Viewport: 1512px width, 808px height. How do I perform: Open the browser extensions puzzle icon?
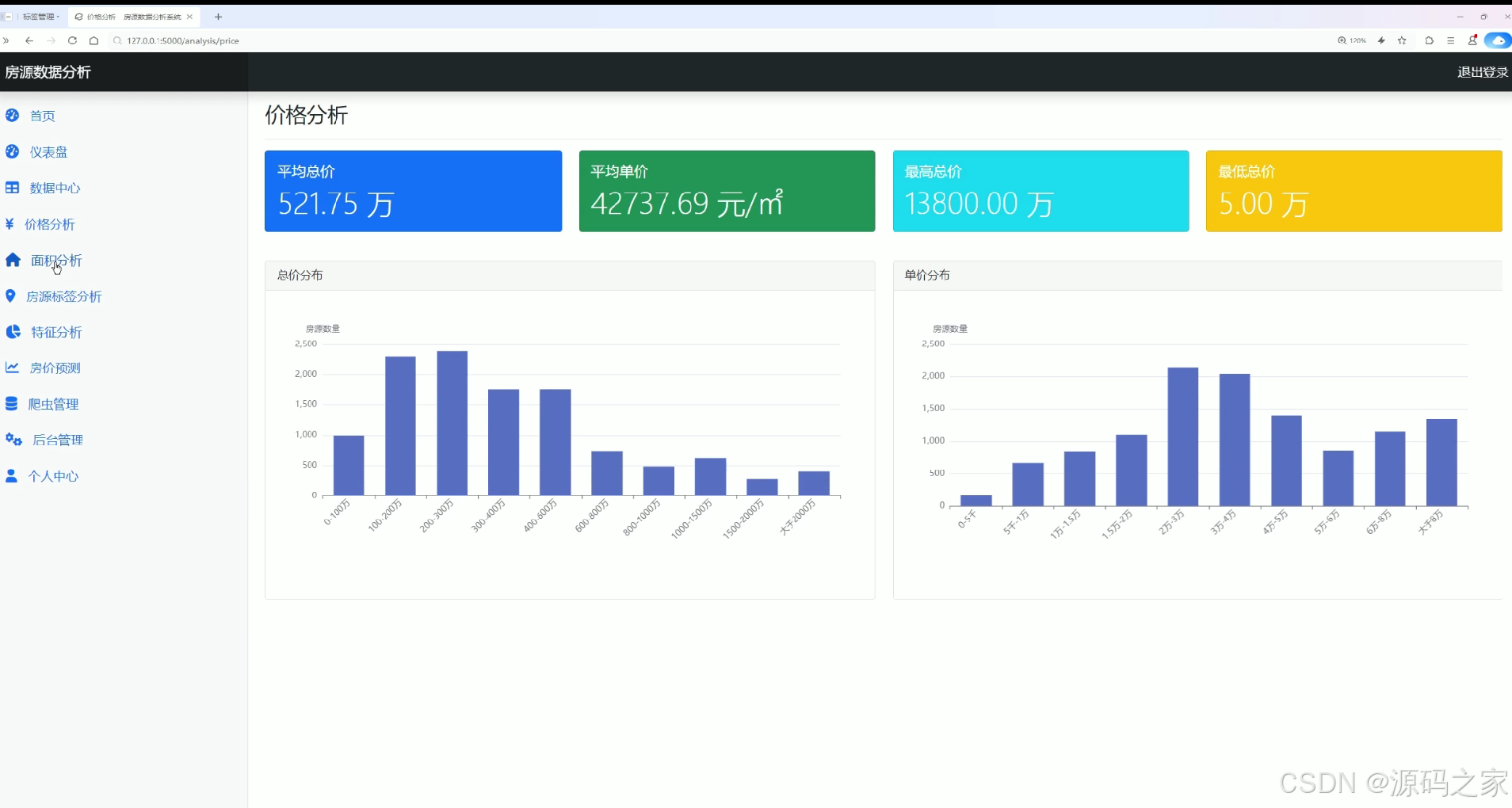pyautogui.click(x=1430, y=40)
